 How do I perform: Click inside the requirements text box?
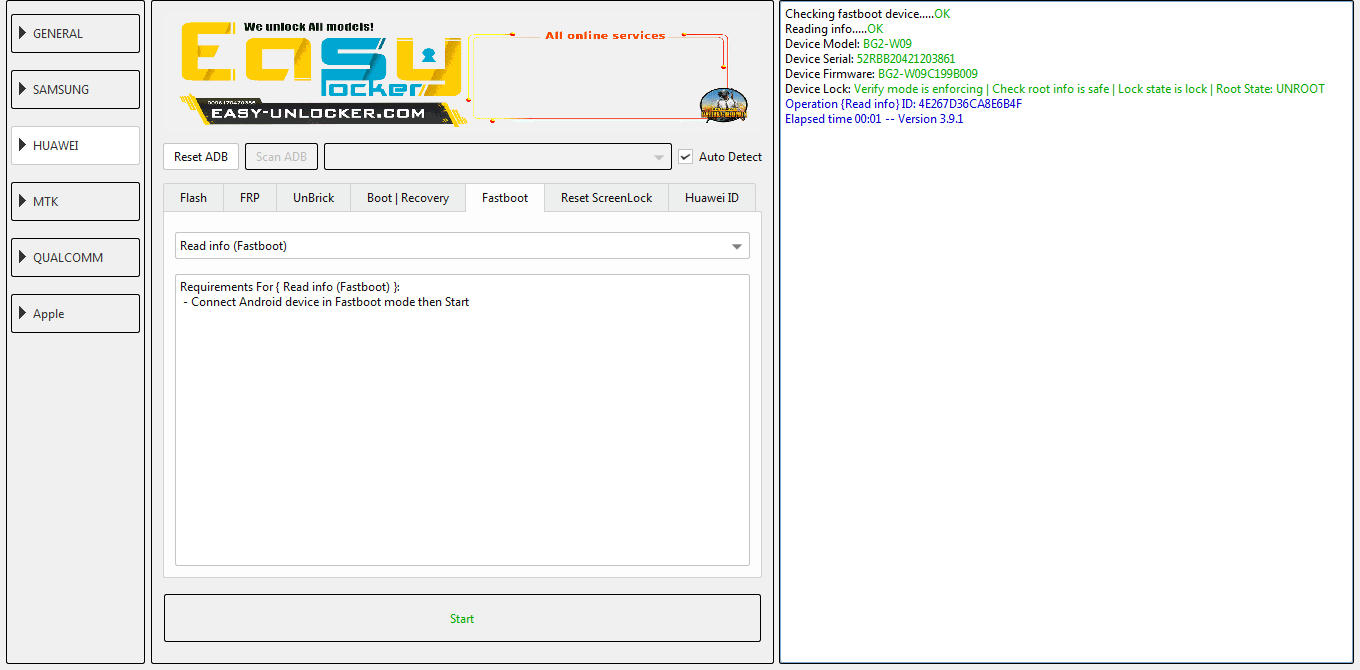point(462,420)
